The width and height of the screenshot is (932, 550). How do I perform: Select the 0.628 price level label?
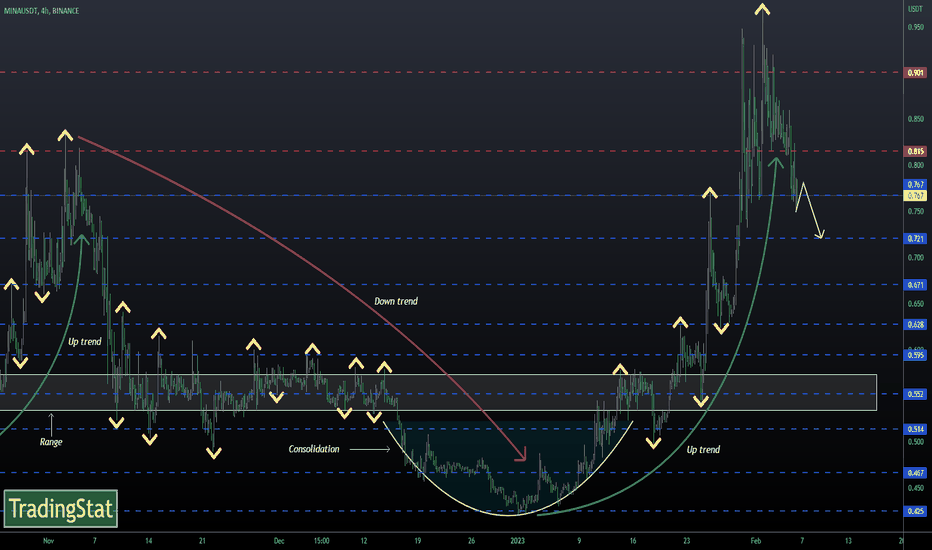click(x=915, y=324)
